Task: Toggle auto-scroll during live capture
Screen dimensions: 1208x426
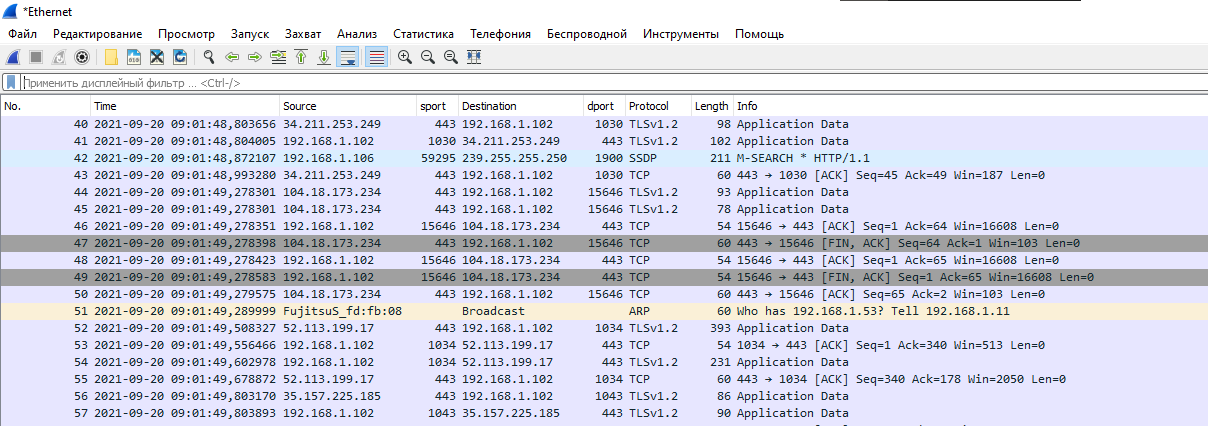Action: pos(348,58)
